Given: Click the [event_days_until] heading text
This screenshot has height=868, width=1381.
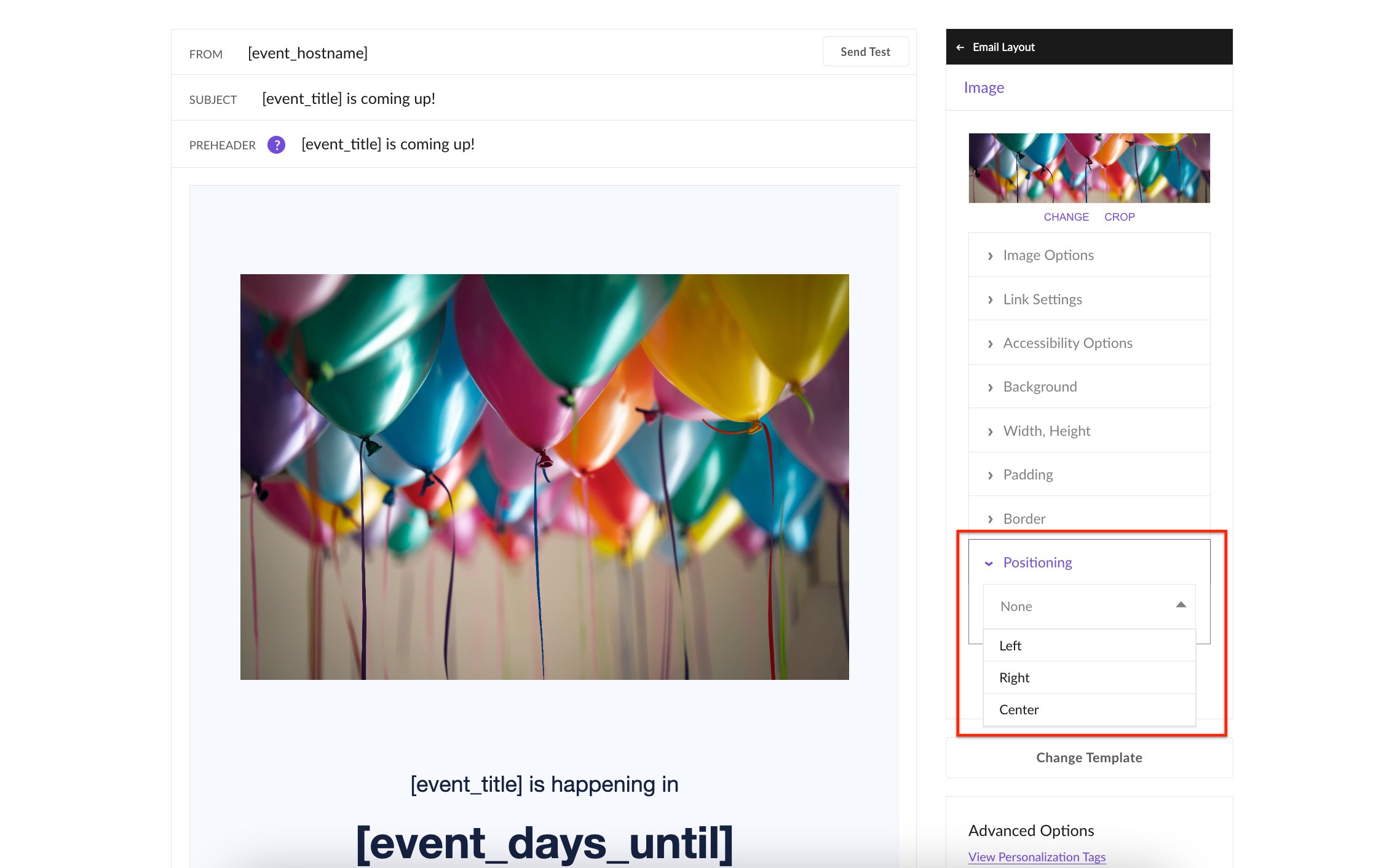Looking at the screenshot, I should (544, 843).
